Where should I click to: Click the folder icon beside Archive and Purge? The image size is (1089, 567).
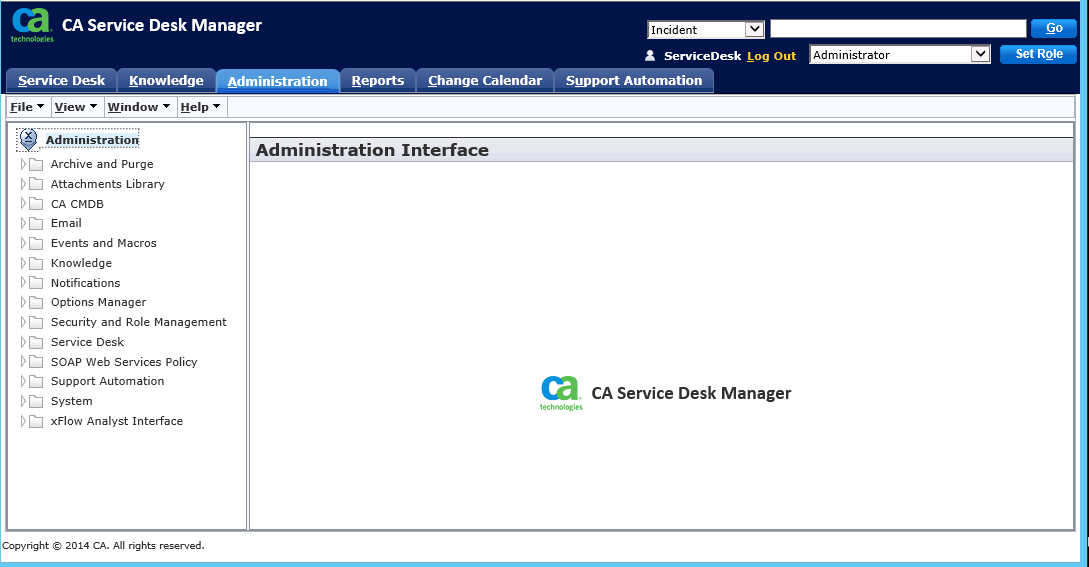(x=36, y=164)
